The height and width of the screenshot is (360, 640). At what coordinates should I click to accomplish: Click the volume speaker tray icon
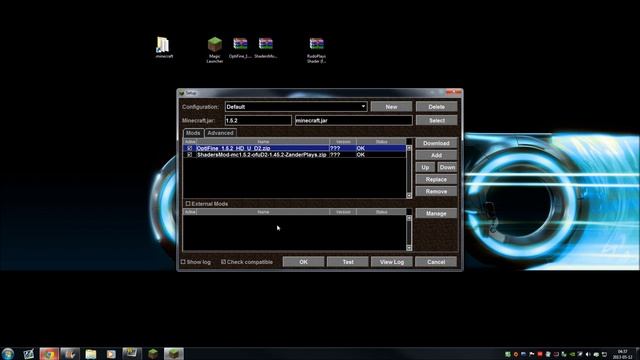[x=588, y=354]
